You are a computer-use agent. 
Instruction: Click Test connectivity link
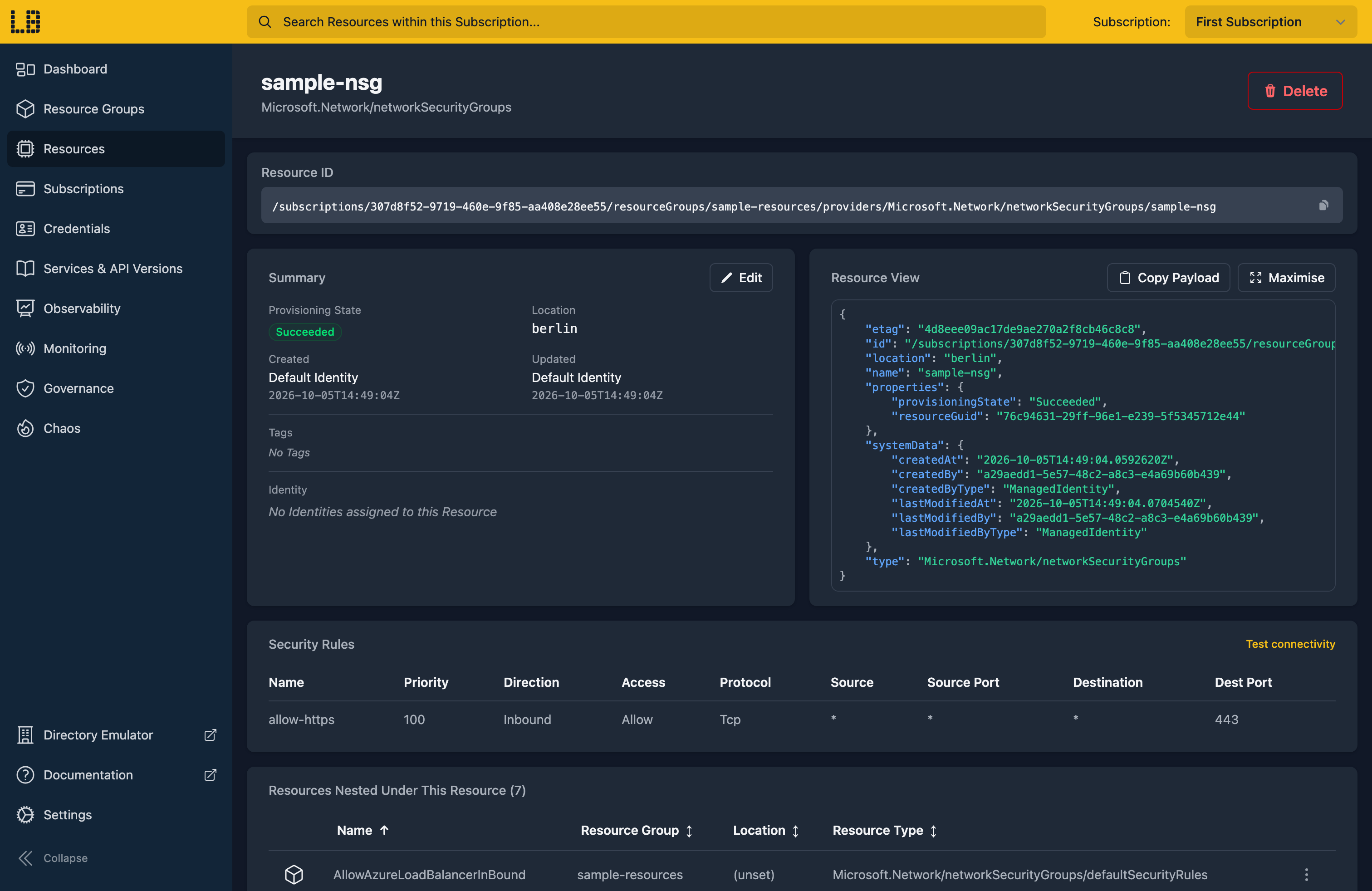point(1290,644)
